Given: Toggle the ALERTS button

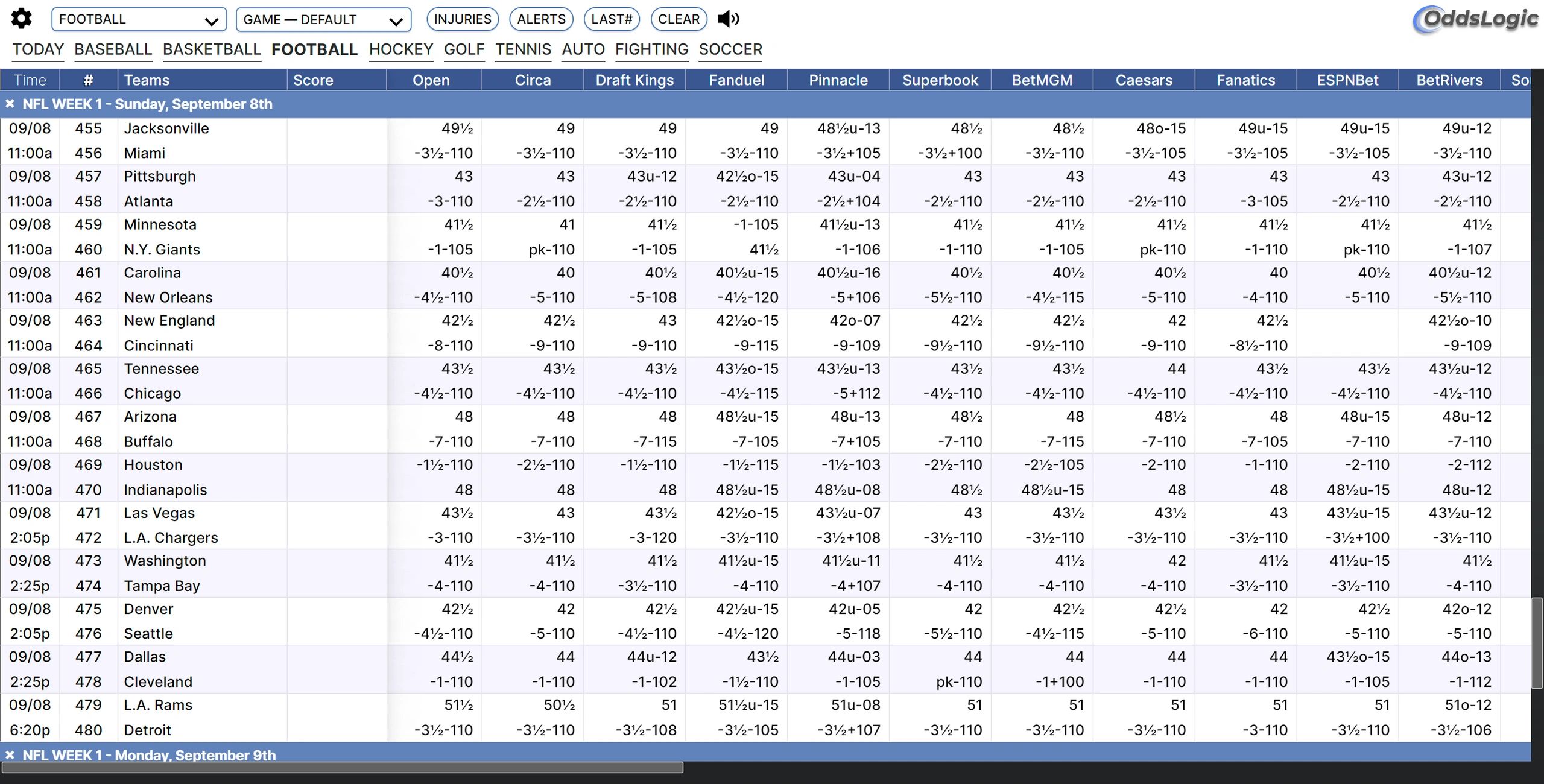Looking at the screenshot, I should (x=541, y=19).
